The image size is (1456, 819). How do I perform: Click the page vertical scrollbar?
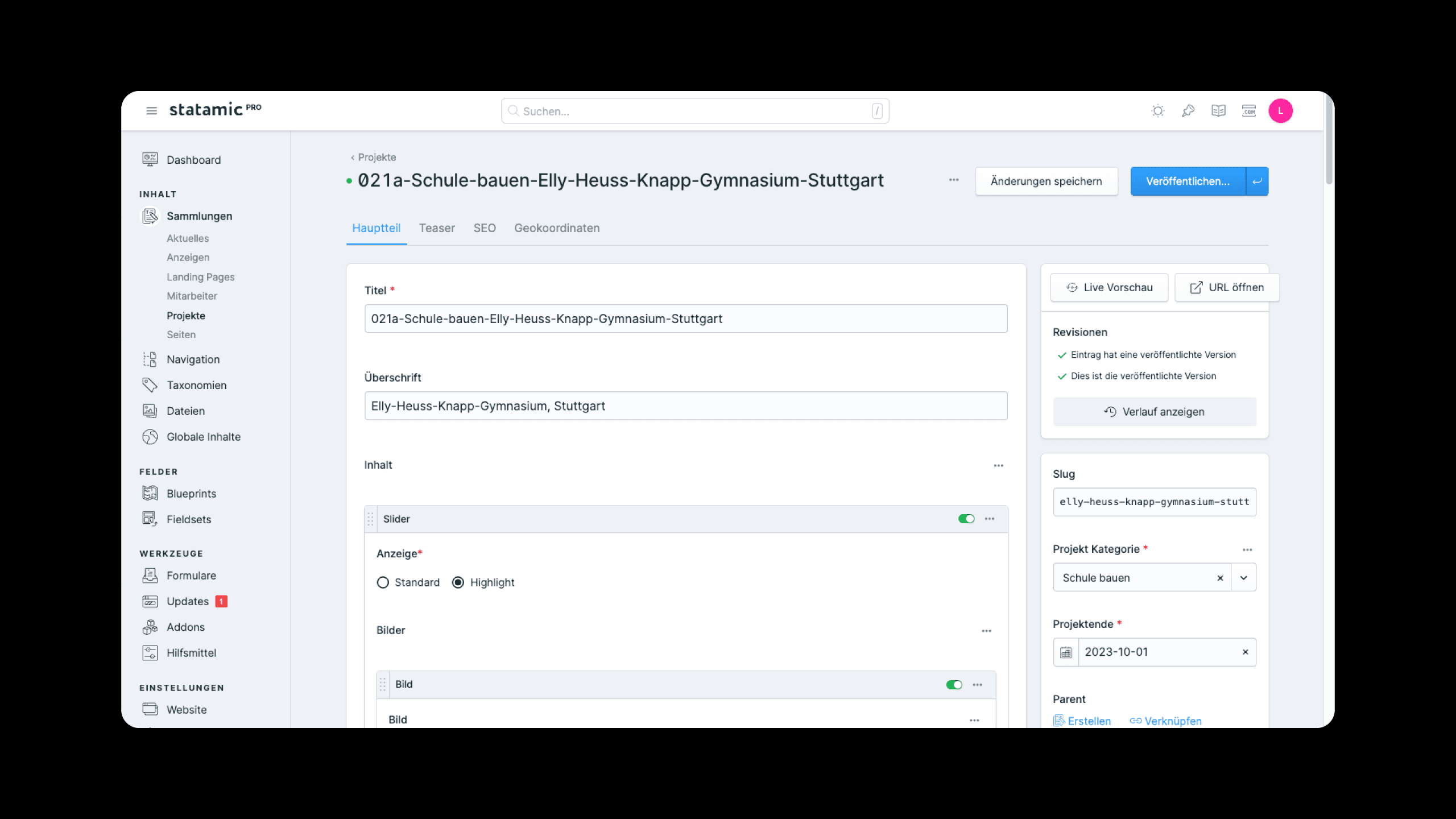[x=1329, y=139]
